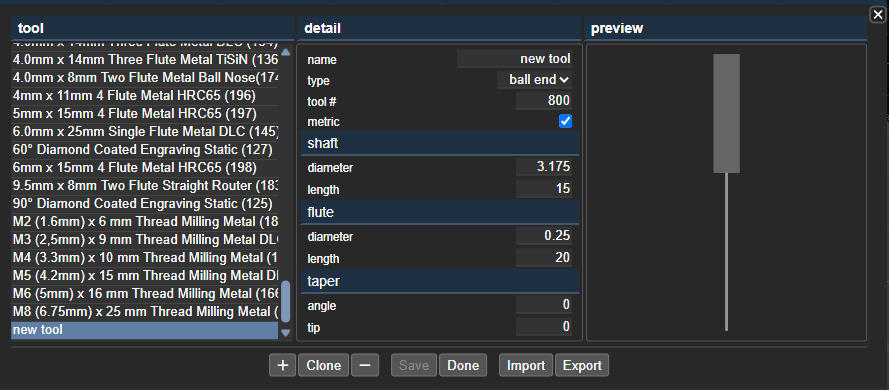
Task: Select M2 (1.6mm) x 6 mm Thread Milling
Action: point(145,222)
